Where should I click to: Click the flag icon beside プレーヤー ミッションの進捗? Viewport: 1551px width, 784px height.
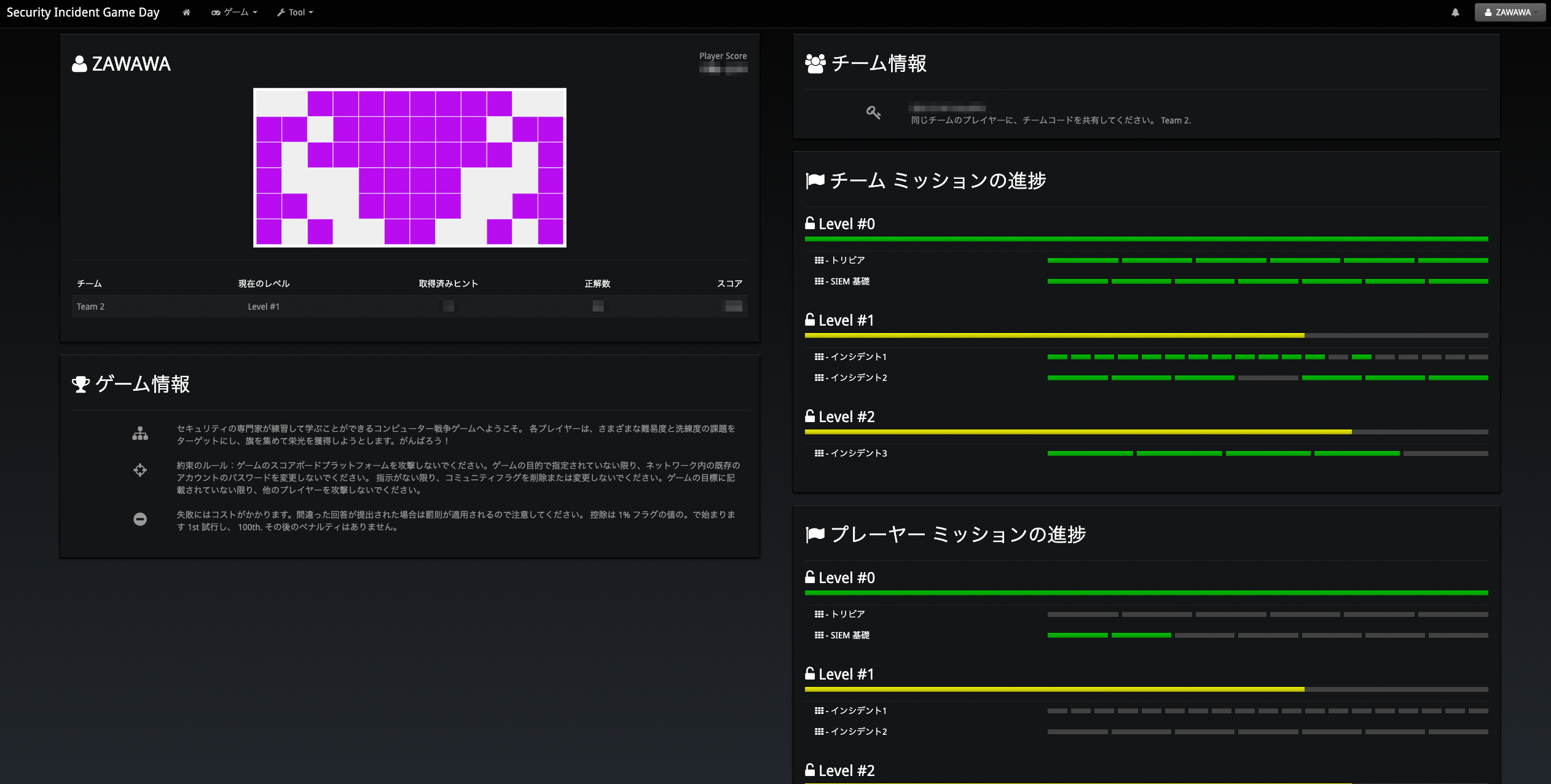(815, 535)
